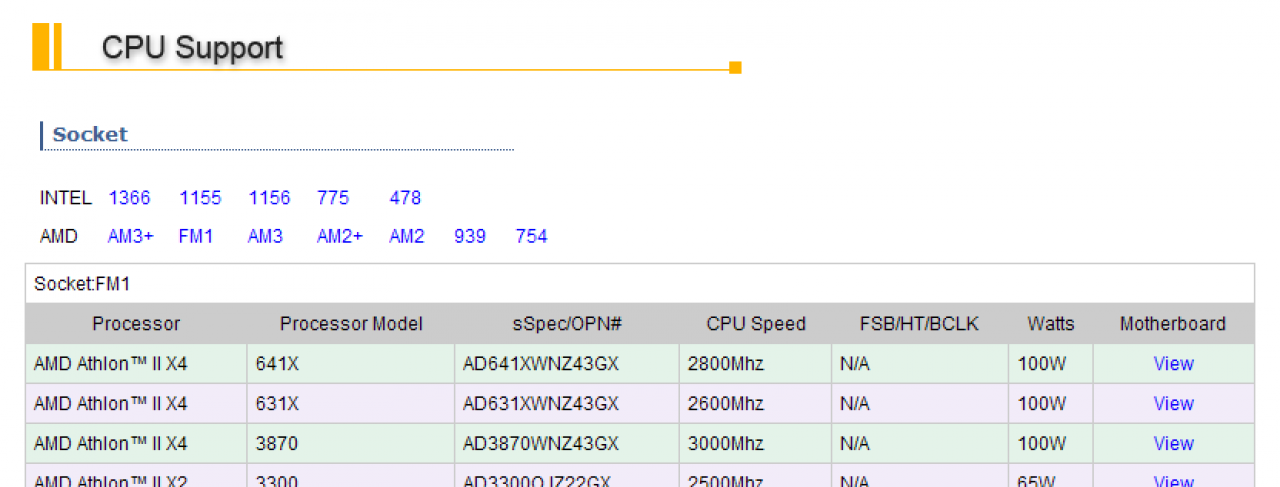1280x487 pixels.
Task: Click the Processor column header
Action: tap(136, 324)
